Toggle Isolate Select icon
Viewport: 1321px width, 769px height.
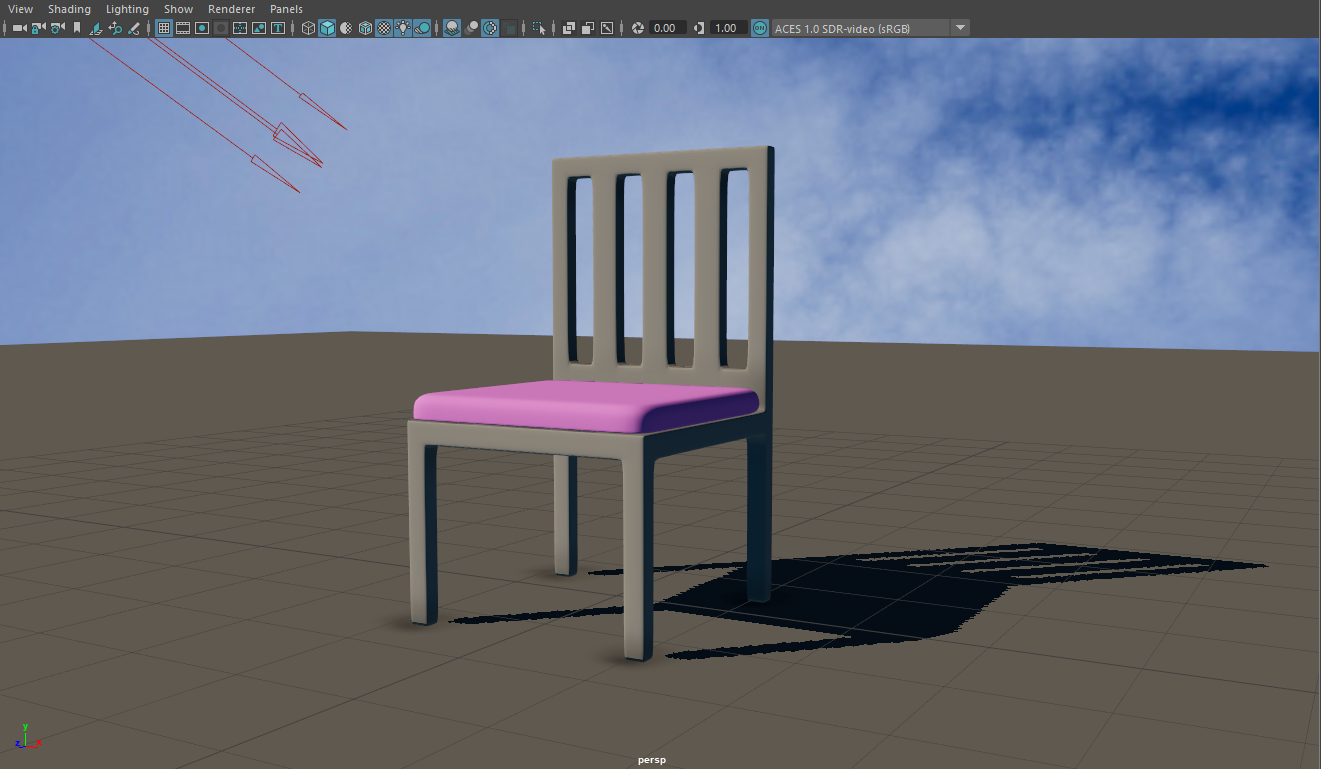(539, 28)
